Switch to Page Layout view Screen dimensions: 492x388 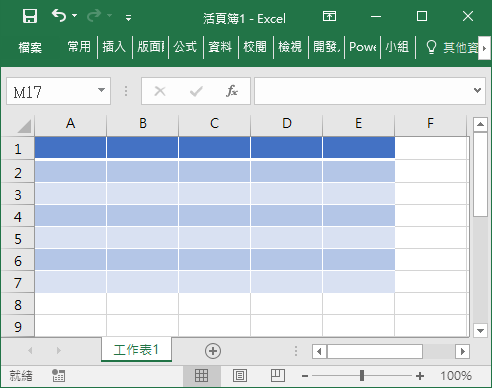pos(240,376)
